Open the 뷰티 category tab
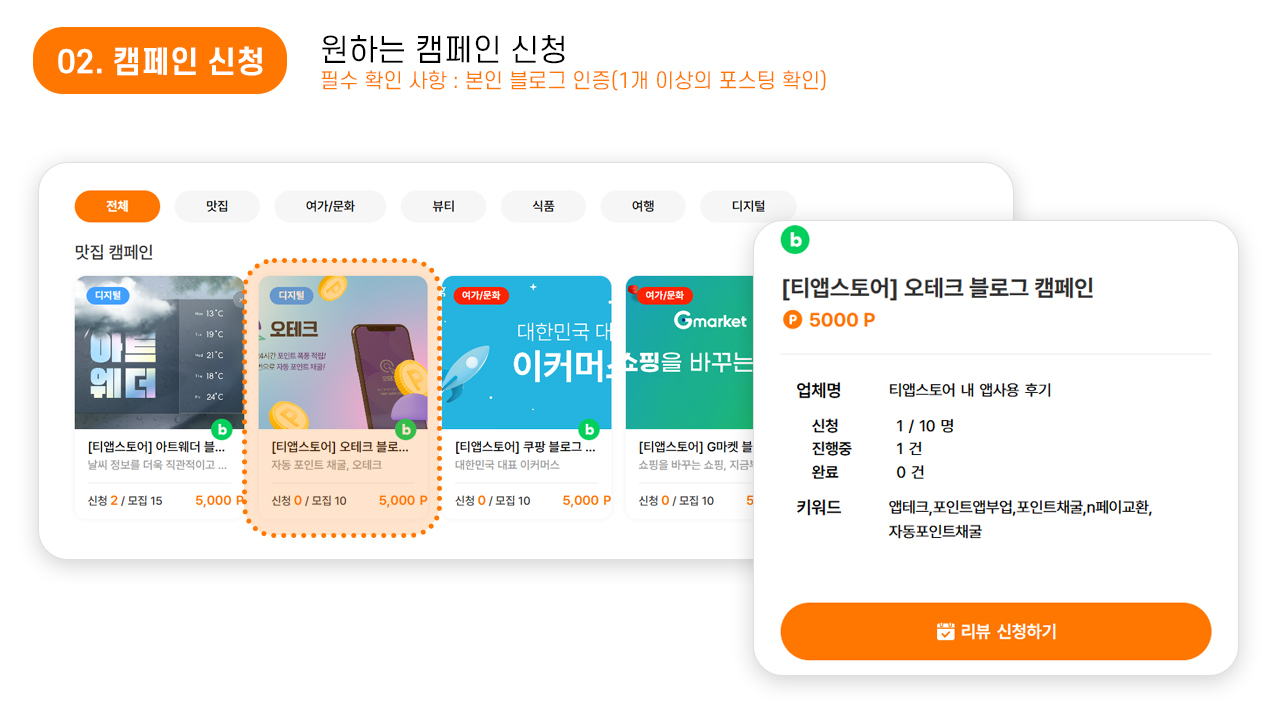 (443, 206)
